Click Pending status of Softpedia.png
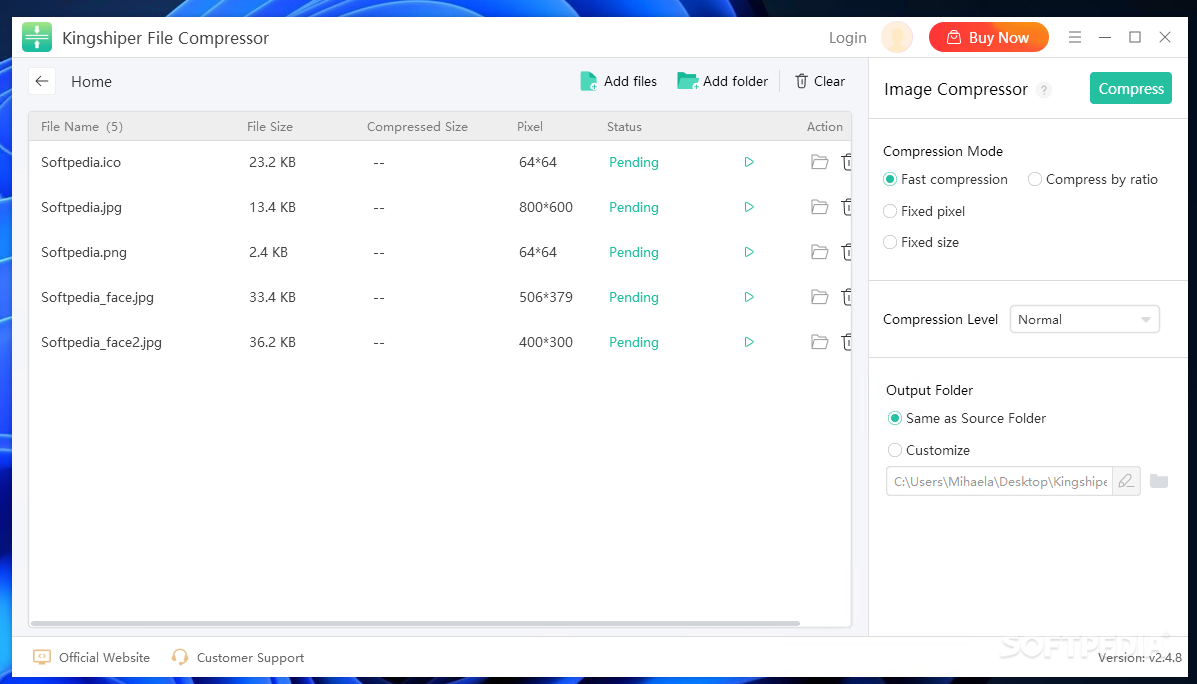This screenshot has height=684, width=1197. coord(634,252)
